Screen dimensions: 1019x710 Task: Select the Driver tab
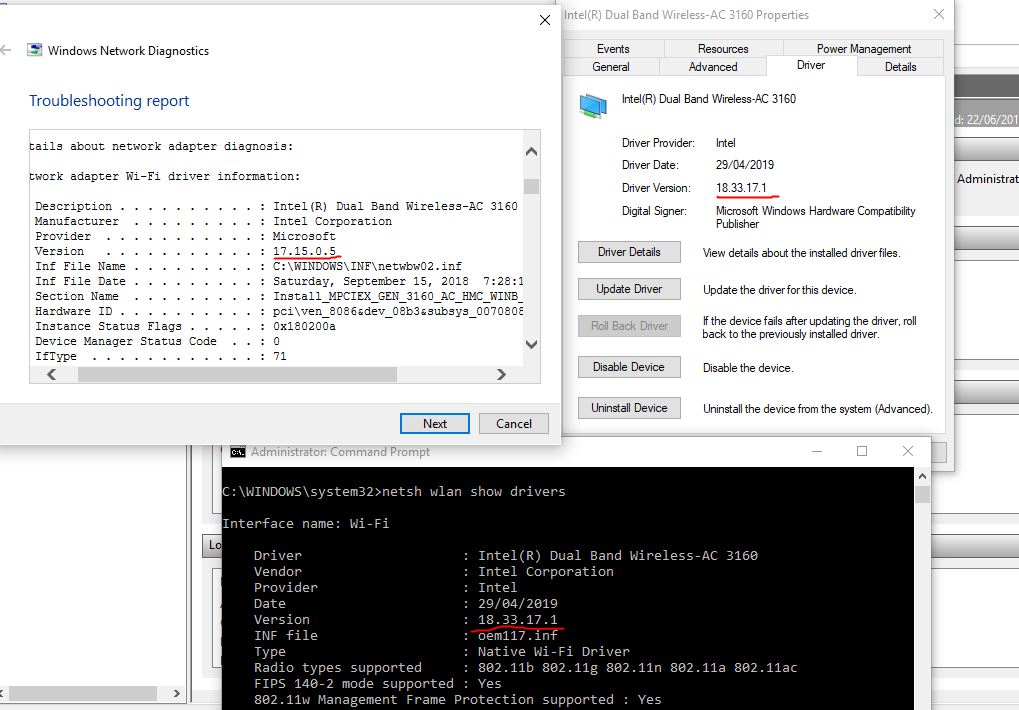coord(811,65)
